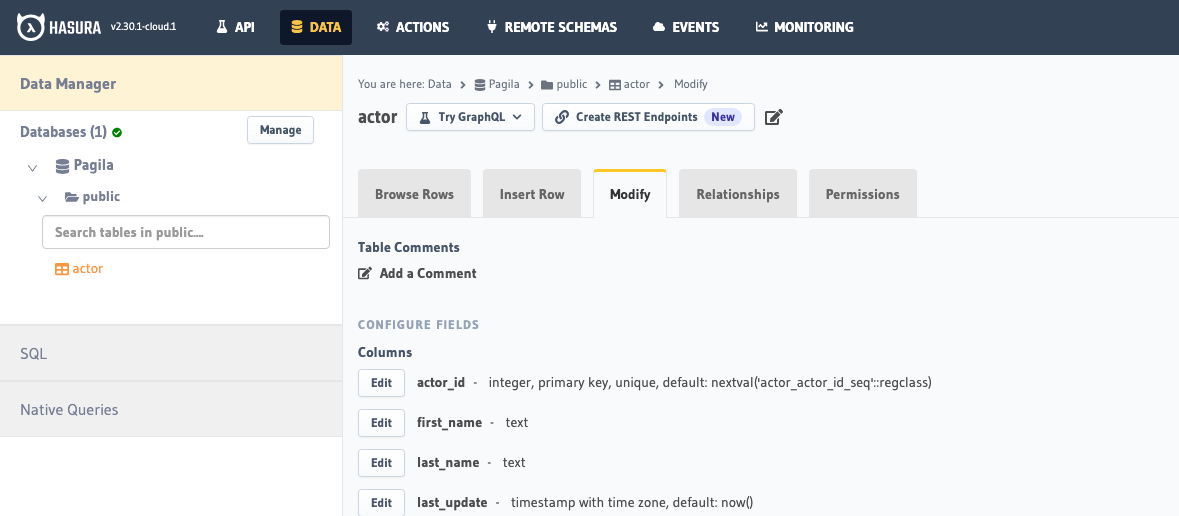Click the New badge on REST Endpoints
The width and height of the screenshot is (1179, 516).
[x=723, y=117]
